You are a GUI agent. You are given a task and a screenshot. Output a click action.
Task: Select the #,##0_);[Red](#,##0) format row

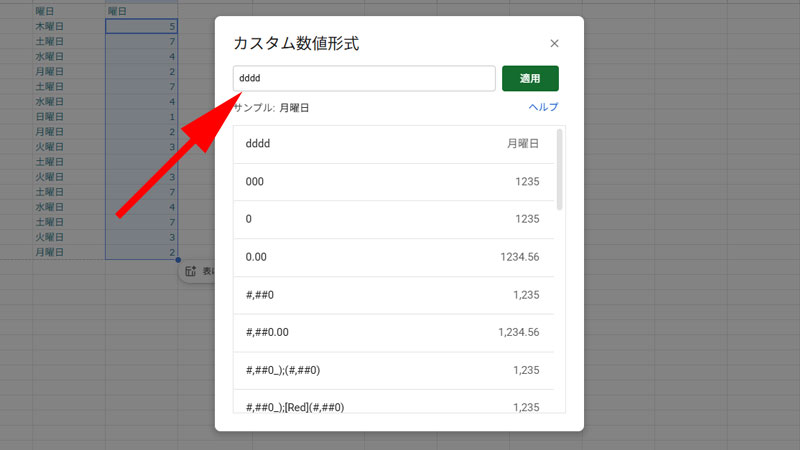393,402
